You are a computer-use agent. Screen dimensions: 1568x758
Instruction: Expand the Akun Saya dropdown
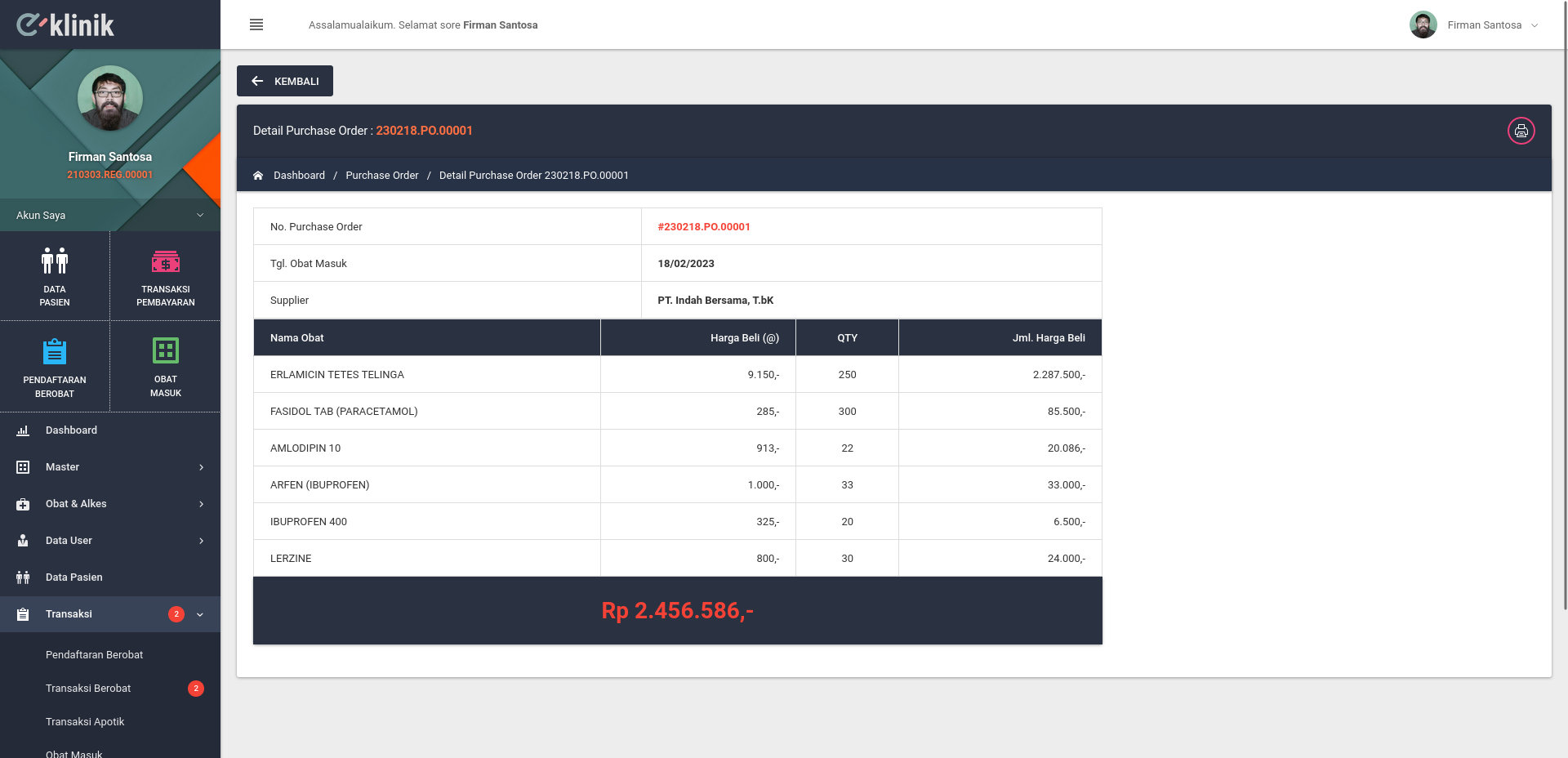(110, 215)
